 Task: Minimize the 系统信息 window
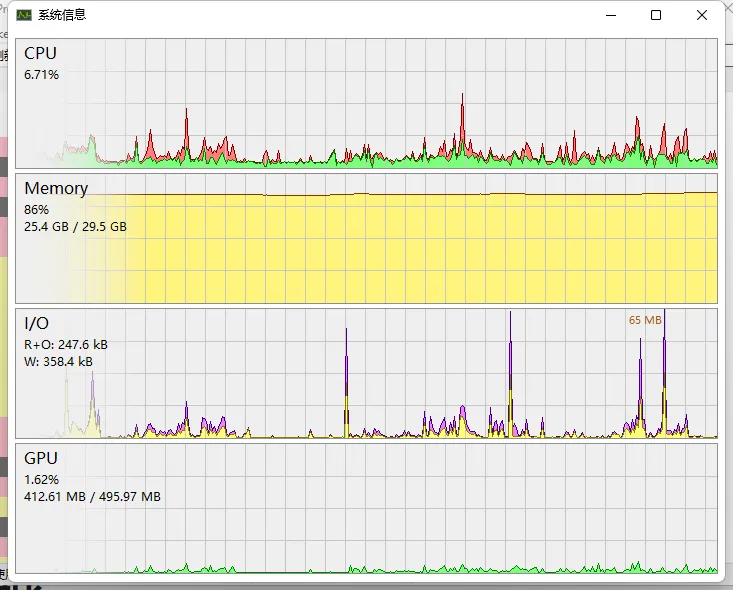[611, 15]
